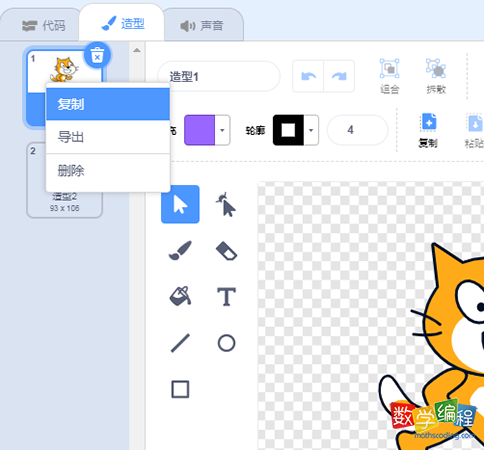Screen dimensions: 484x450
Task: Click the Paste (粘贴) toolbar icon
Action: tap(475, 122)
